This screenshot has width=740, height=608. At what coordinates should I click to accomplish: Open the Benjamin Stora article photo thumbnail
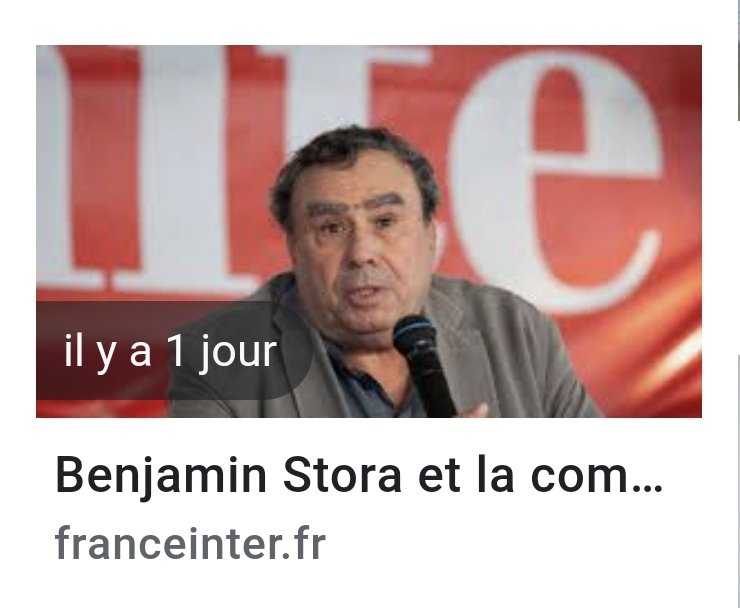coord(369,231)
